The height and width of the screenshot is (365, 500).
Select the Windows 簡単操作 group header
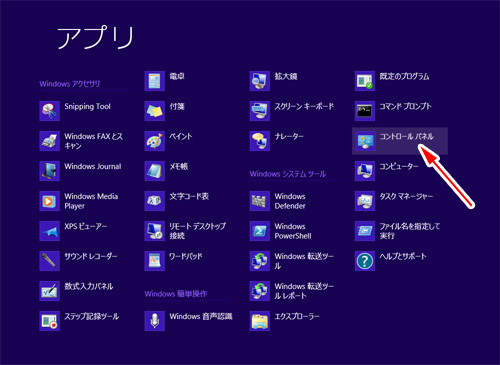point(176,294)
